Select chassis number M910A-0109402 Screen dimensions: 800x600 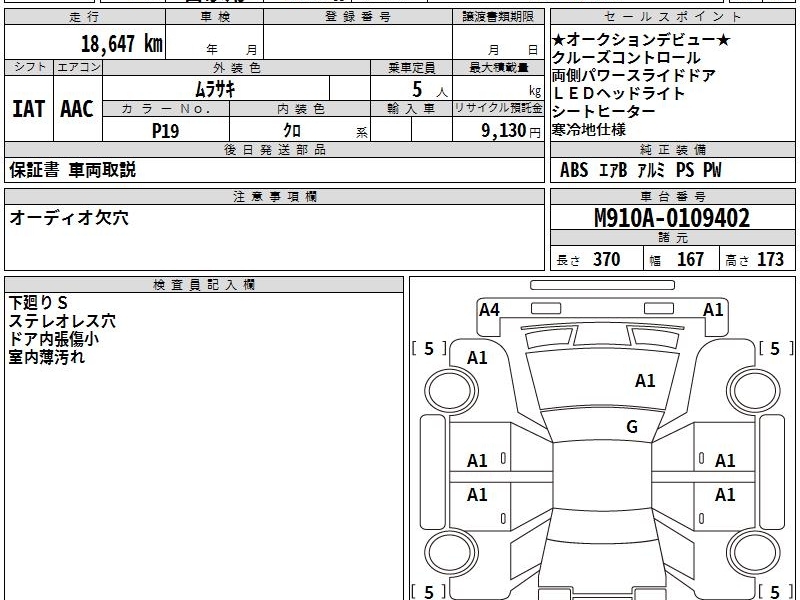point(672,218)
